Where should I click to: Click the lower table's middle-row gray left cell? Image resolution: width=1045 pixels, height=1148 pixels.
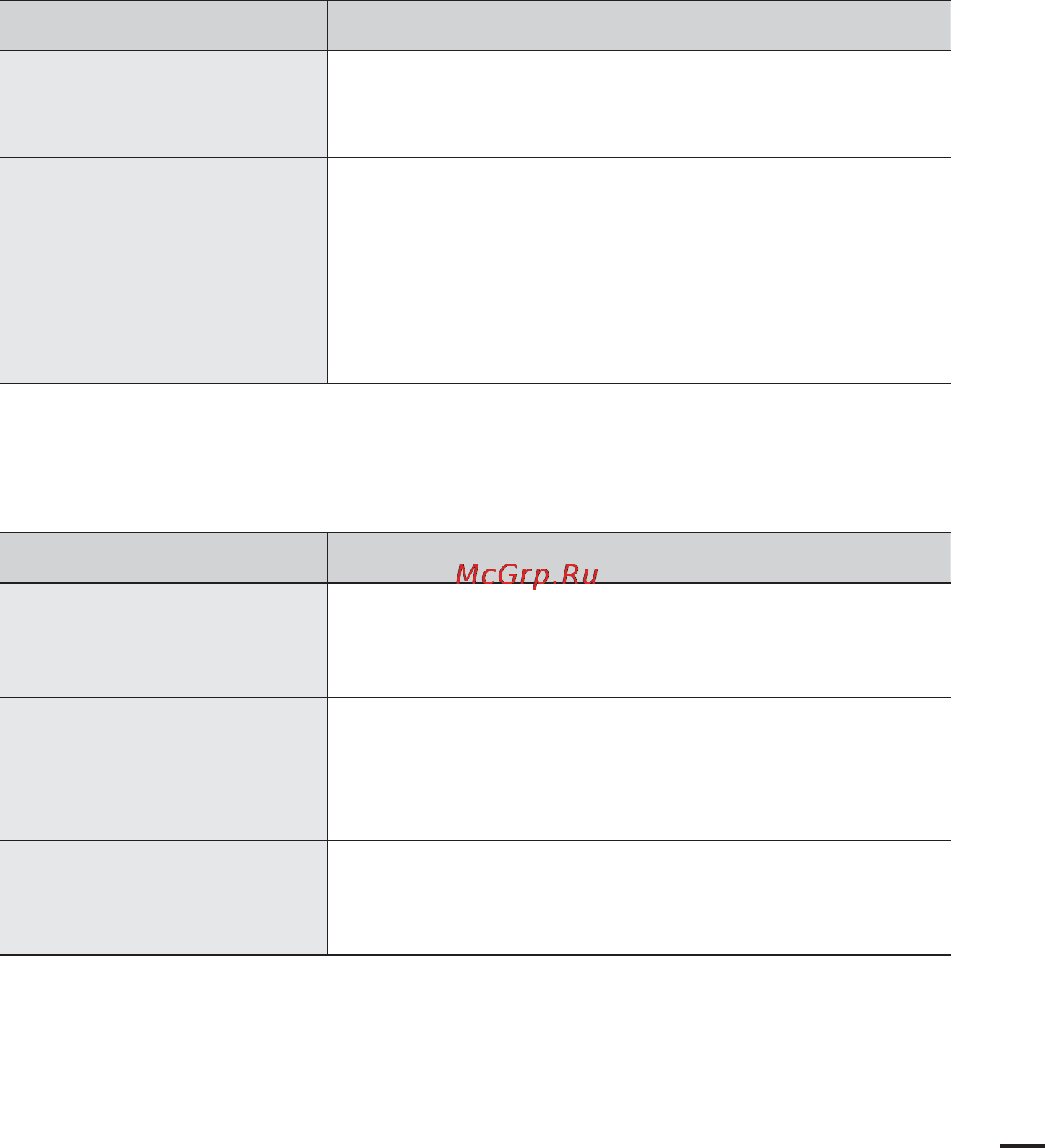pos(163,769)
